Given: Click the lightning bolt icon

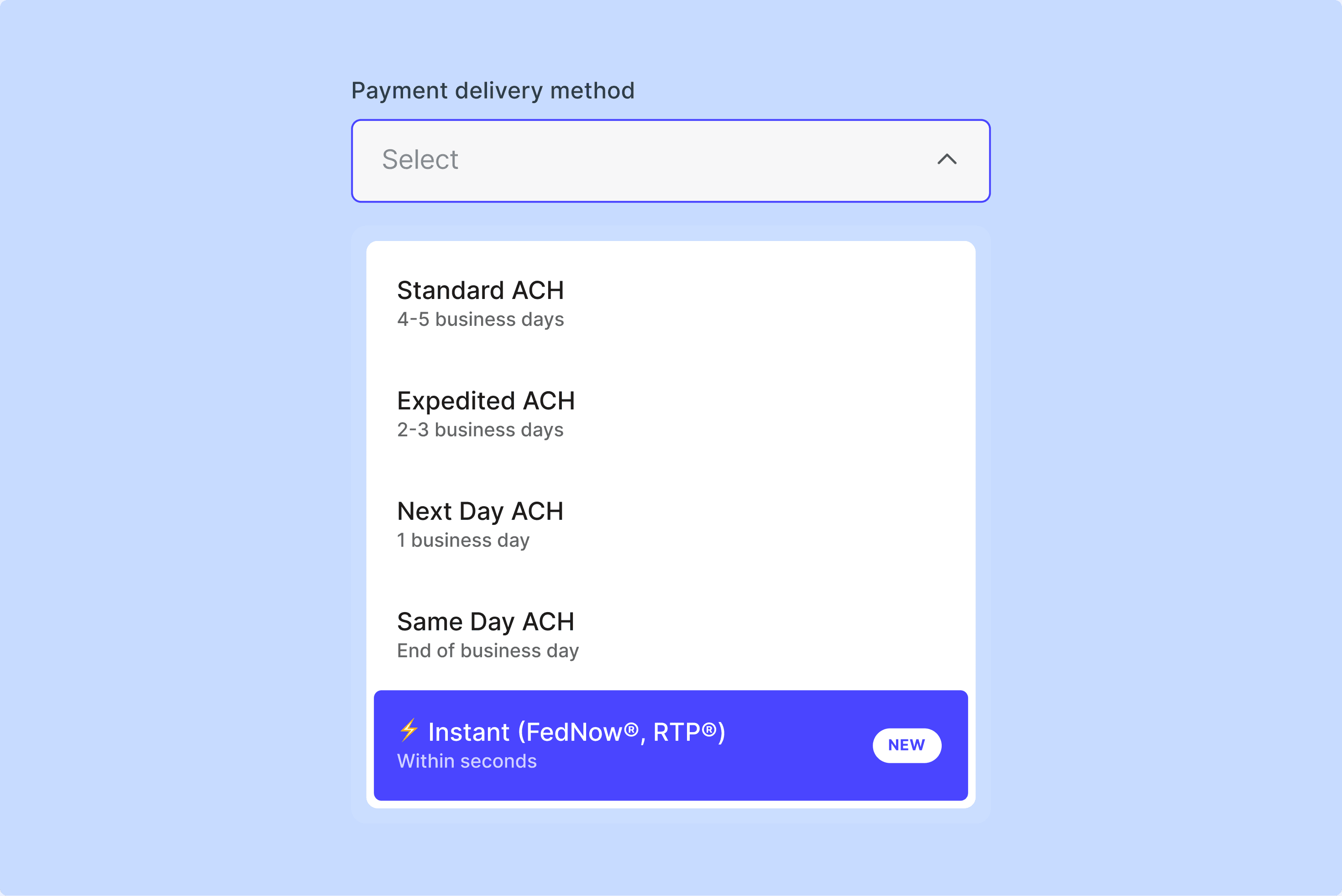Looking at the screenshot, I should pos(409,730).
